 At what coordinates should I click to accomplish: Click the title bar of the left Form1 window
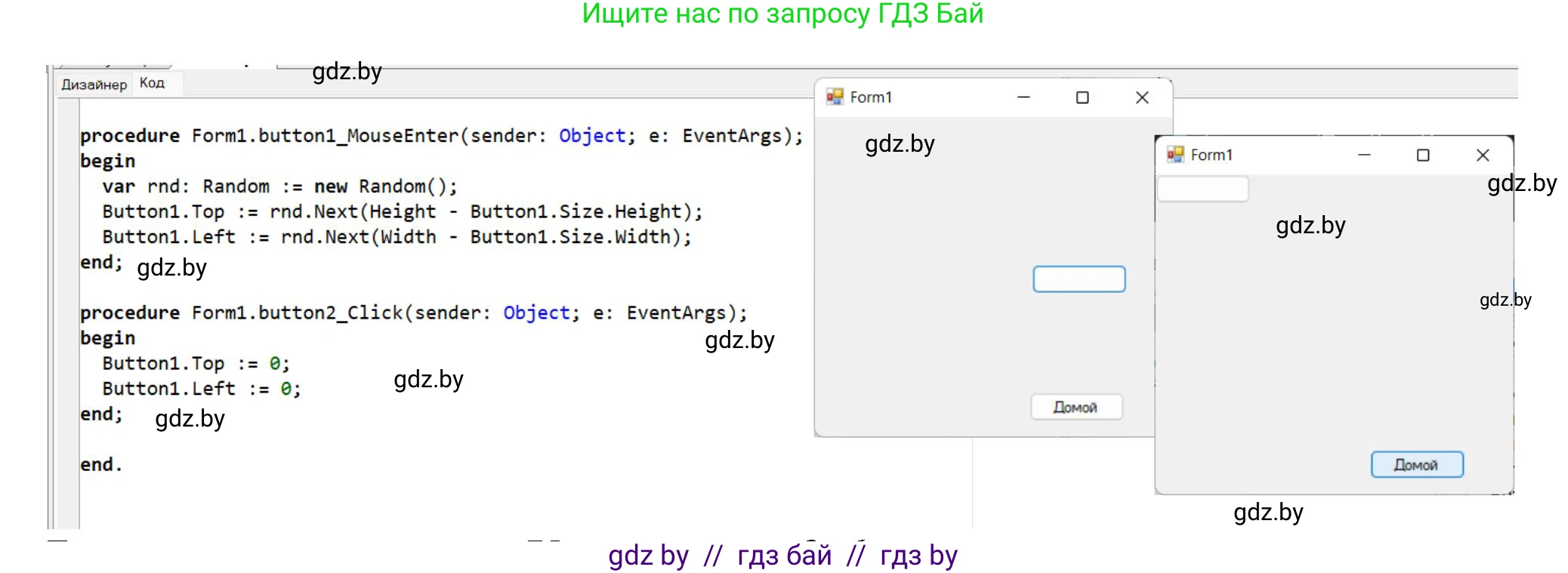tap(944, 97)
